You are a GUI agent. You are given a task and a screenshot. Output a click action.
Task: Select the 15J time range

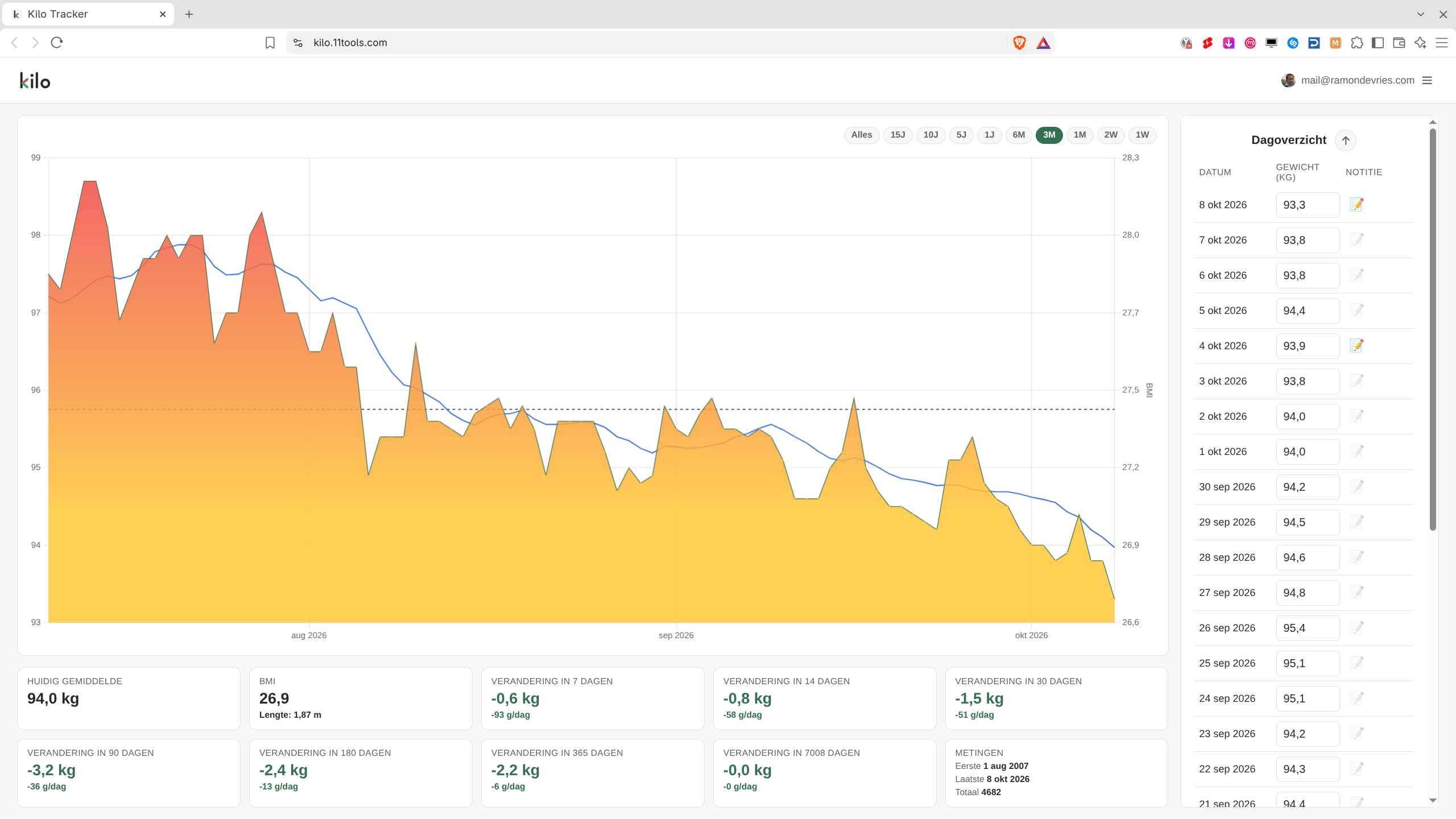click(x=898, y=135)
